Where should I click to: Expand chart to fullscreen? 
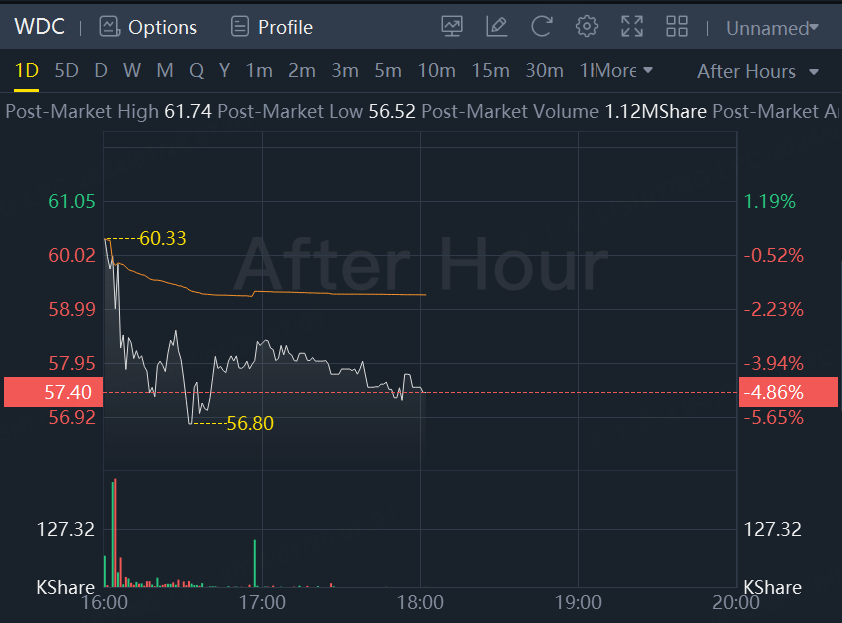(632, 27)
